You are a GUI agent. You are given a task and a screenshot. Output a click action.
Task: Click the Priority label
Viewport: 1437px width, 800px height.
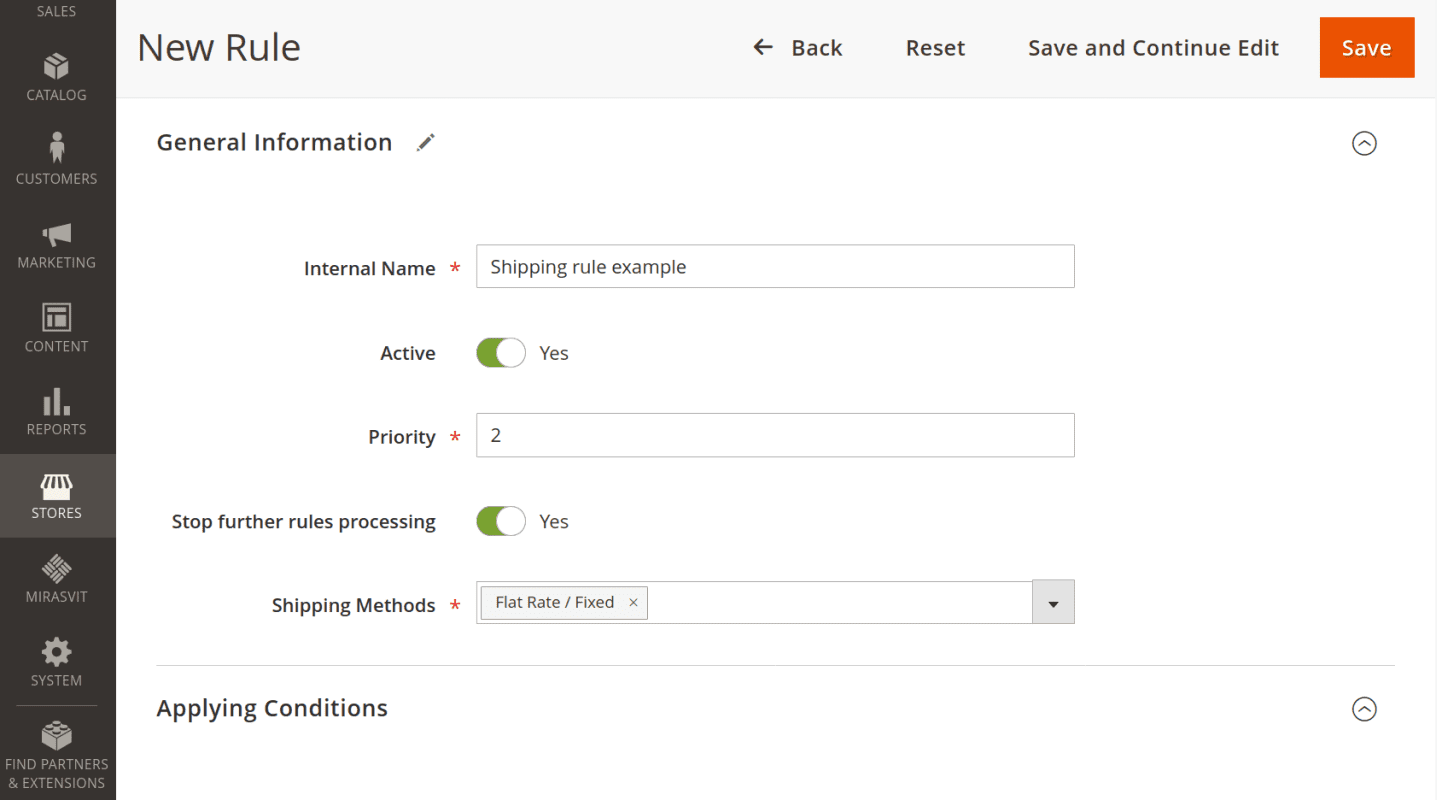pos(402,437)
